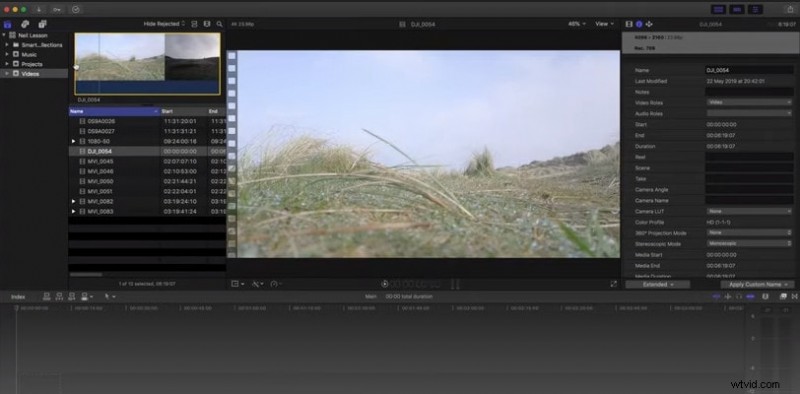Sort by the Start column header

click(184, 111)
